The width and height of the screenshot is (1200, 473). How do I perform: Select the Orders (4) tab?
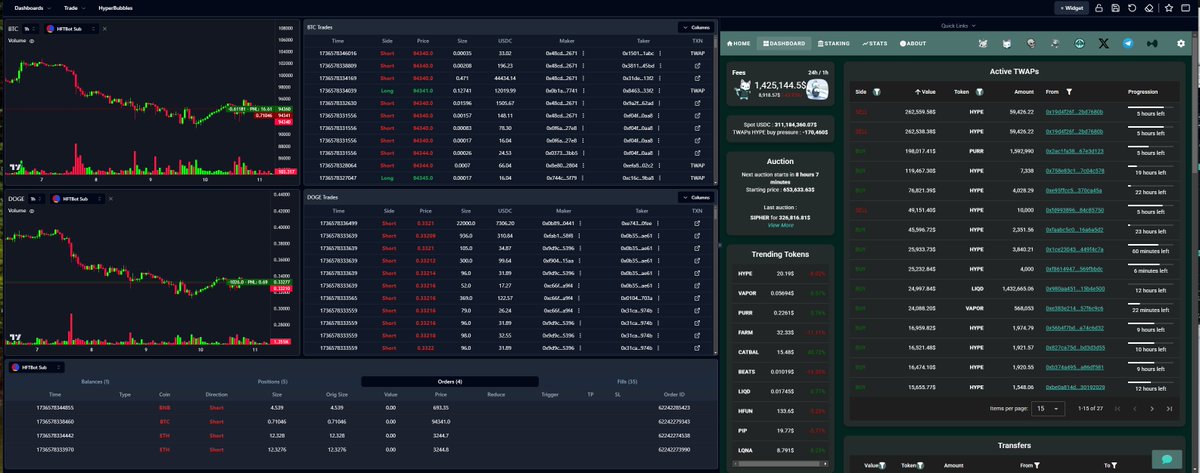[x=450, y=382]
